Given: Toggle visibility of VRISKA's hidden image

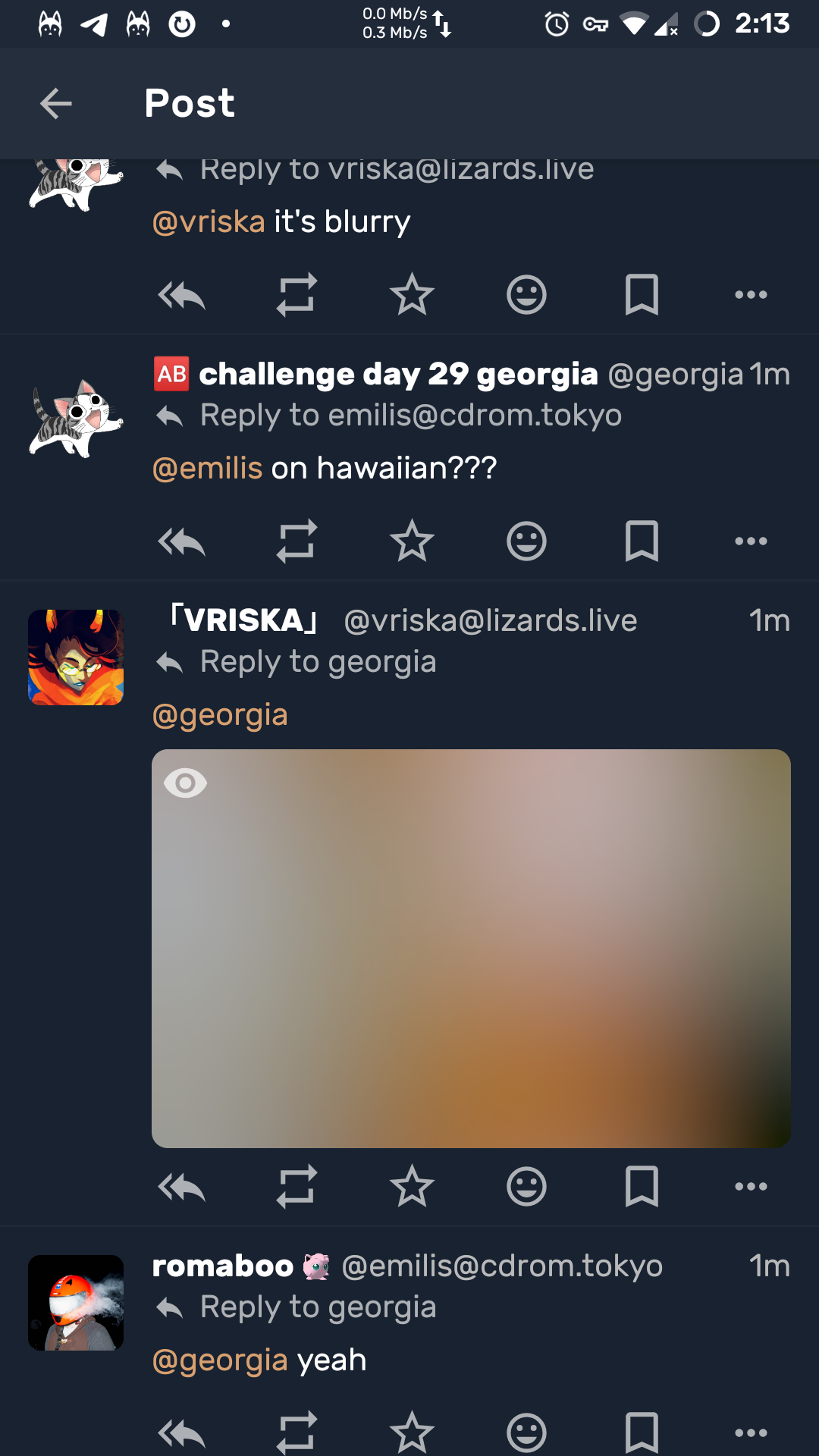Looking at the screenshot, I should point(185,783).
